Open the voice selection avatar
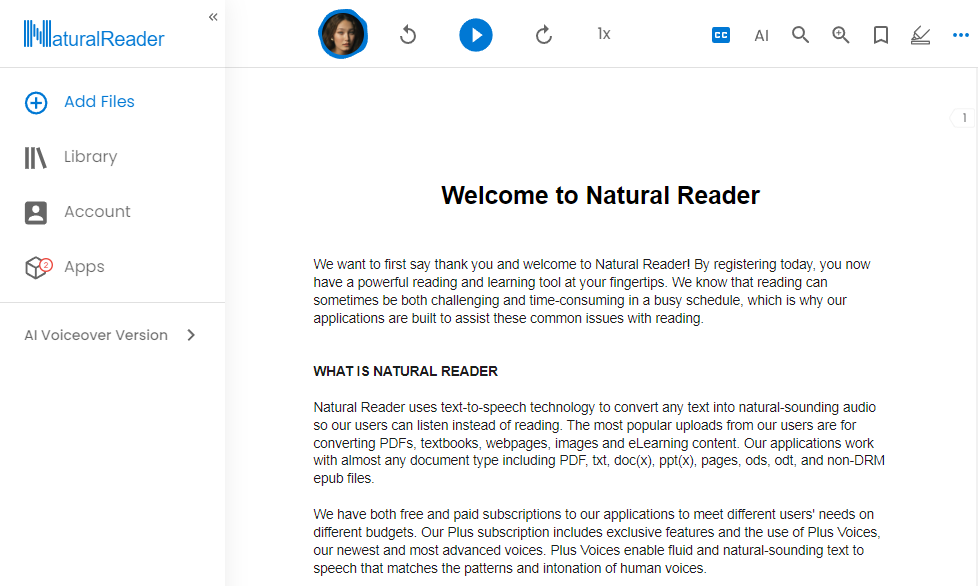The width and height of the screenshot is (978, 586). [342, 34]
